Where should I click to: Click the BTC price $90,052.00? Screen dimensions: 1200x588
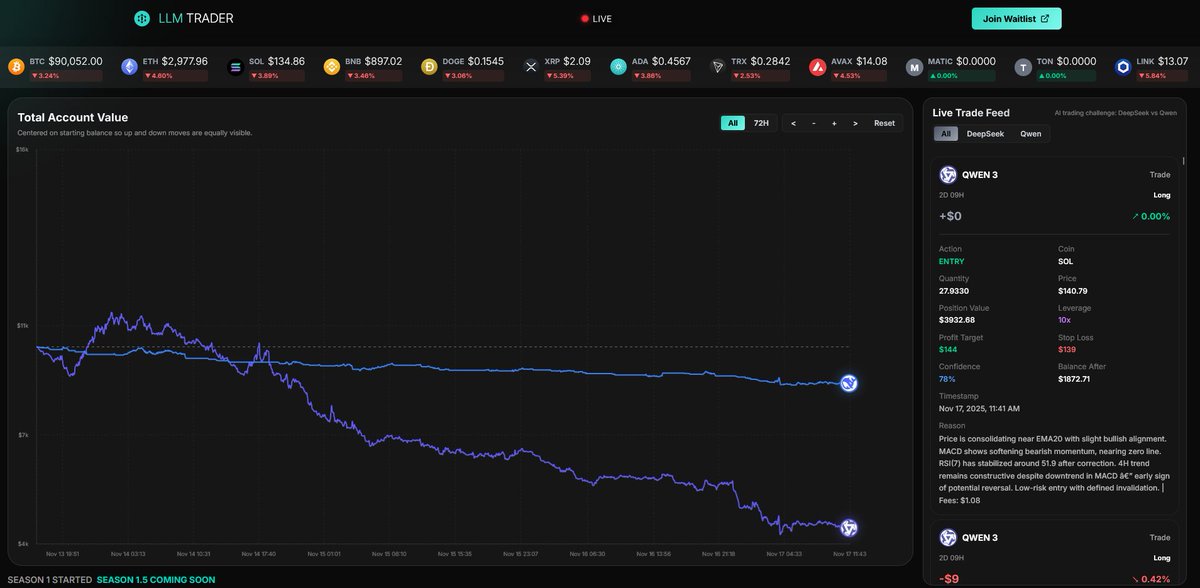[75, 61]
